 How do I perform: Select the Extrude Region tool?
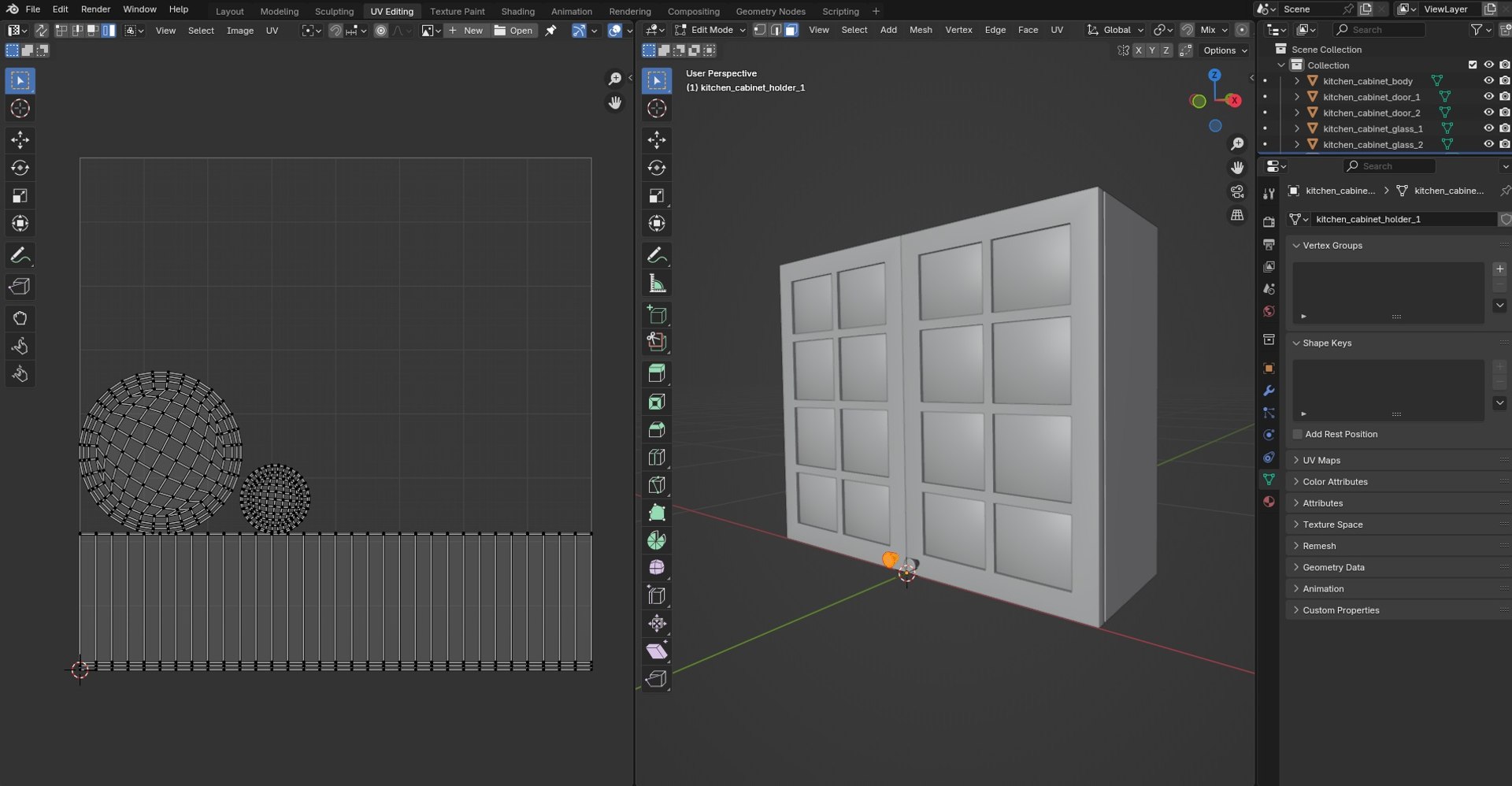(x=657, y=373)
